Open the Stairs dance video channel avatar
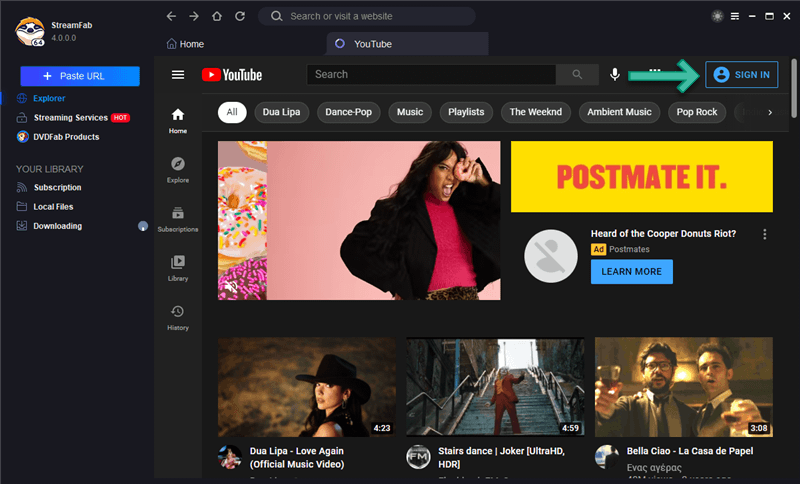 pos(418,457)
